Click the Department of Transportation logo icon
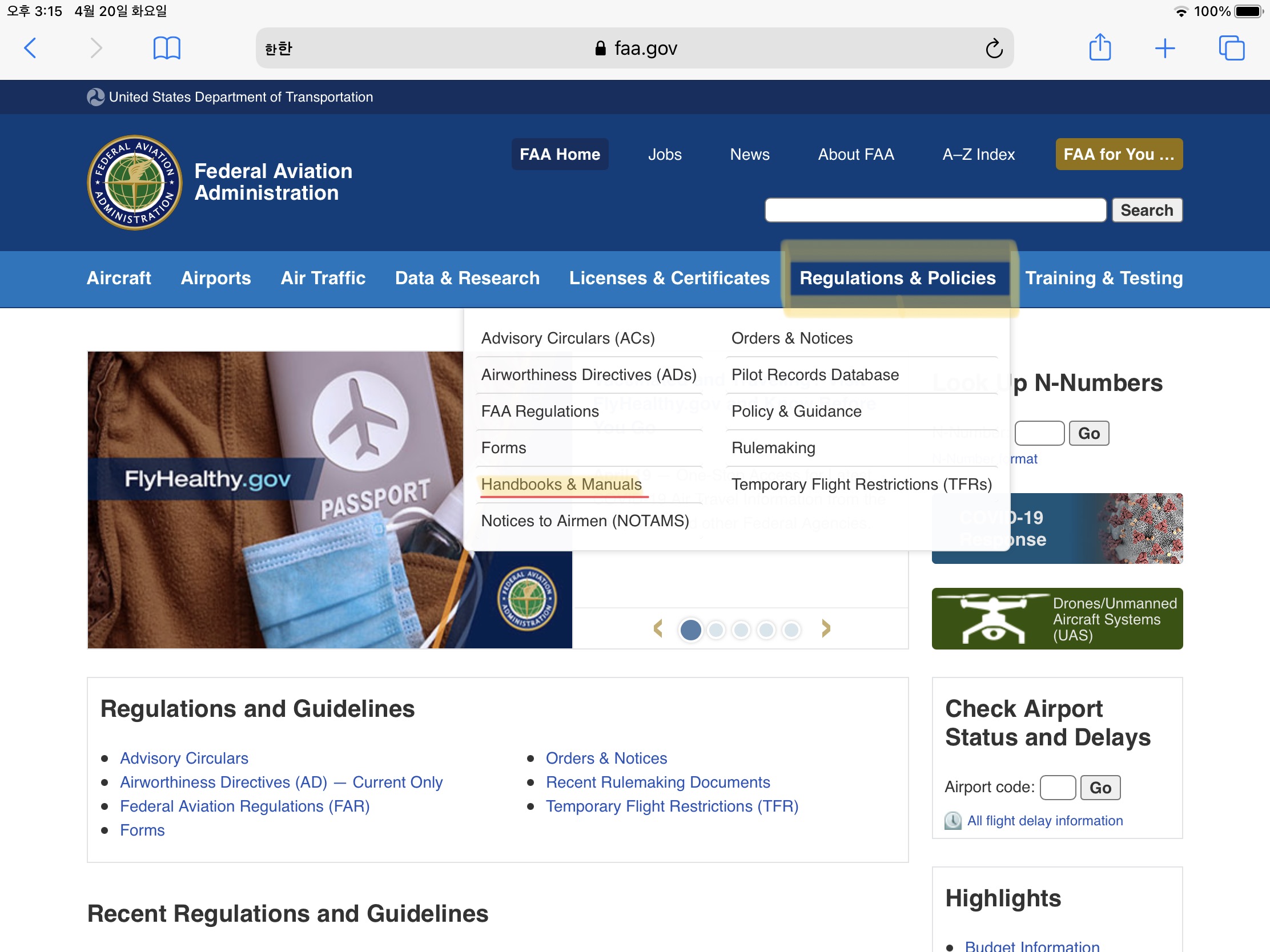This screenshot has height=952, width=1270. point(95,97)
